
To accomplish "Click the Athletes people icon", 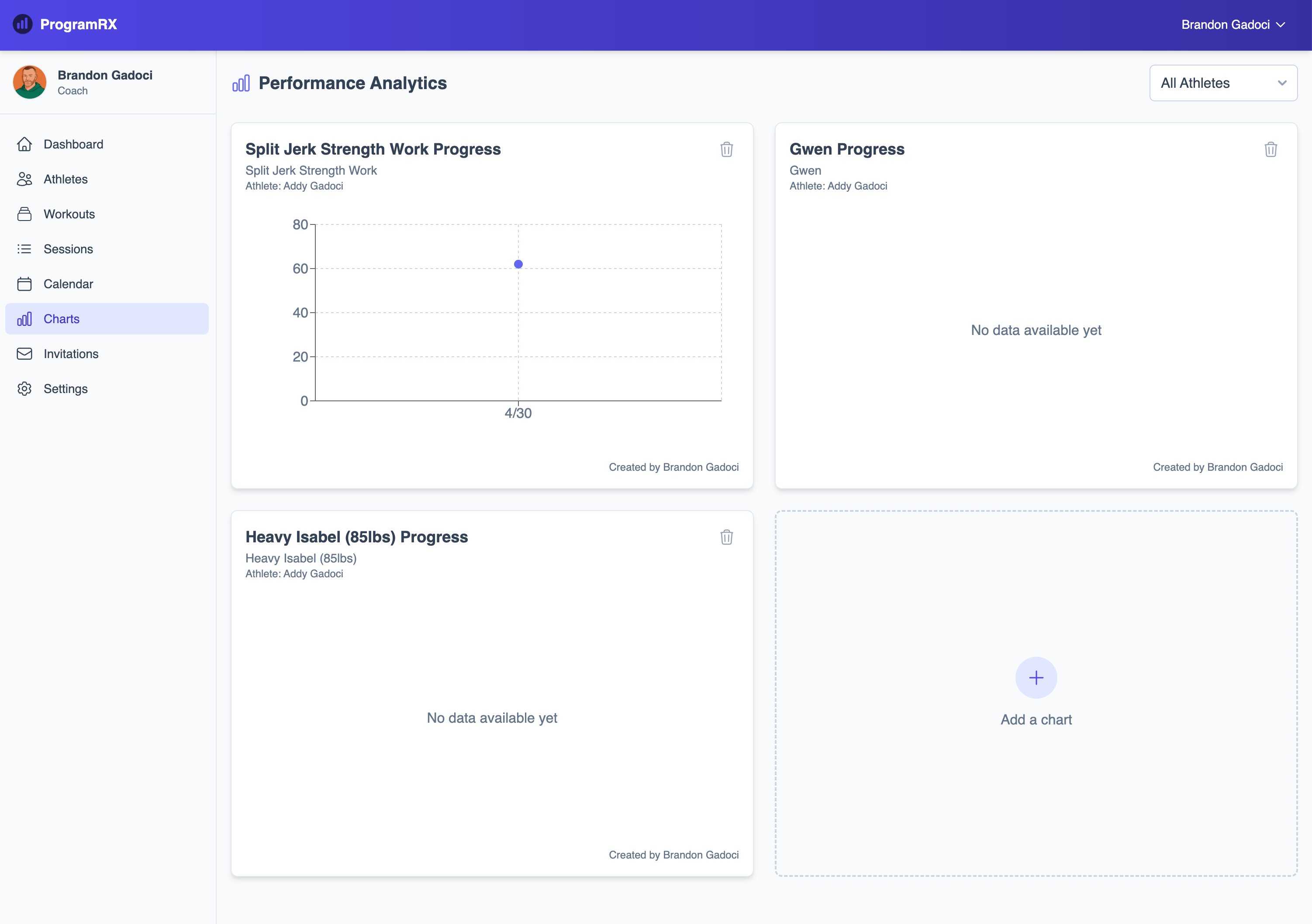I will click(x=24, y=179).
